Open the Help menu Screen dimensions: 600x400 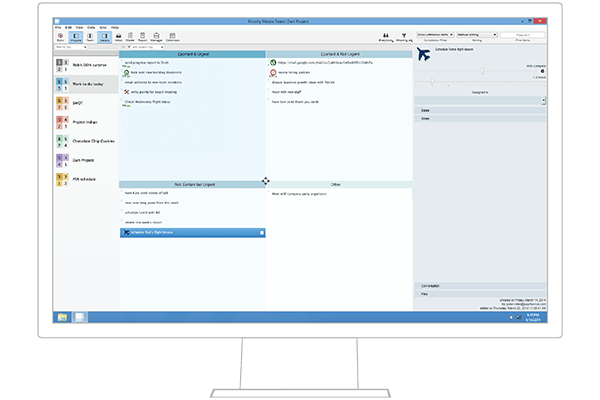click(x=115, y=28)
